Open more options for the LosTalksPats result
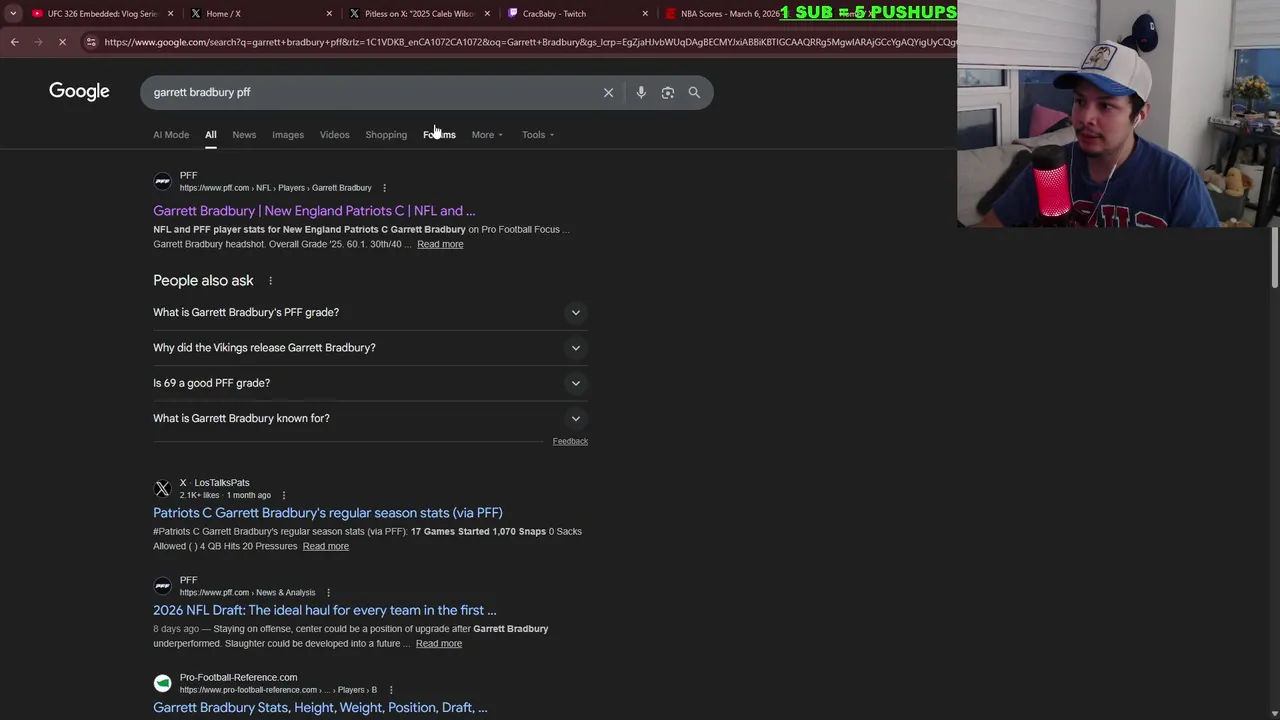 (283, 495)
